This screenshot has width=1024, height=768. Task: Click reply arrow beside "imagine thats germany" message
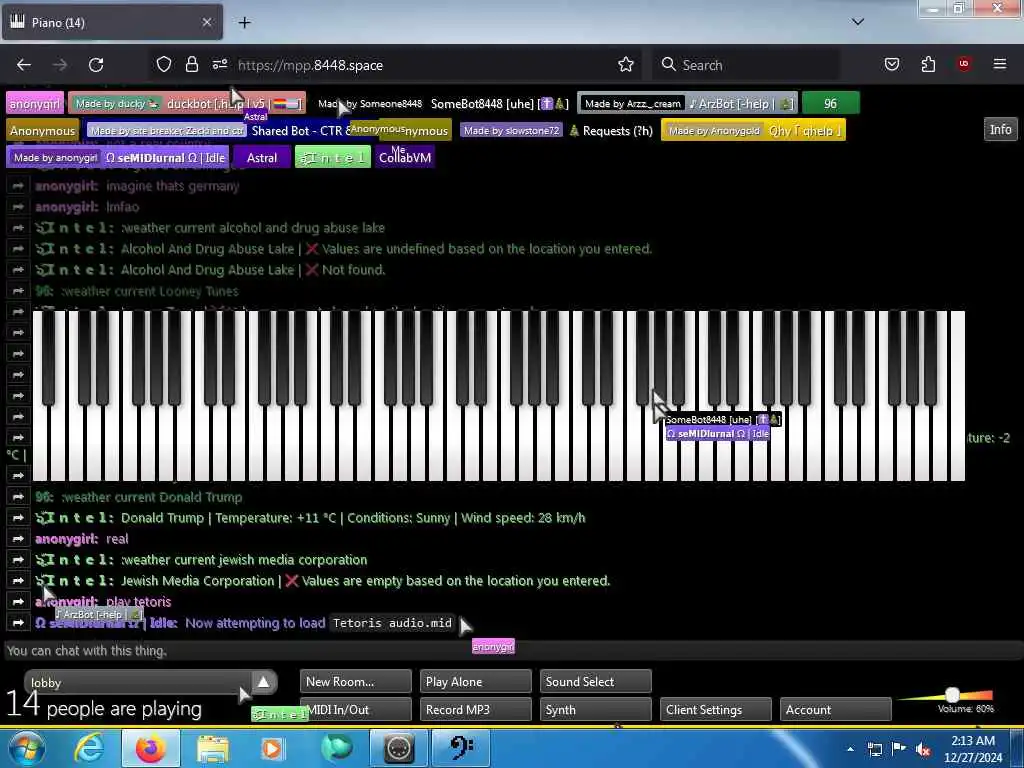18,186
